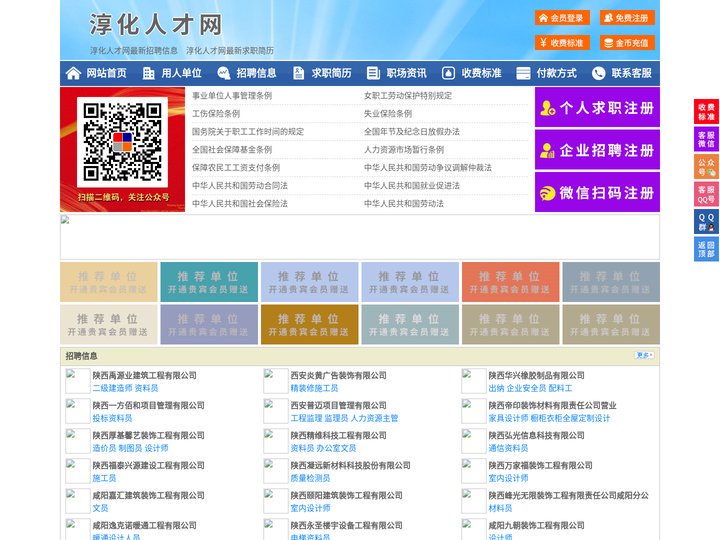
Task: Open the 质量检测员 job link
Action: pos(310,478)
